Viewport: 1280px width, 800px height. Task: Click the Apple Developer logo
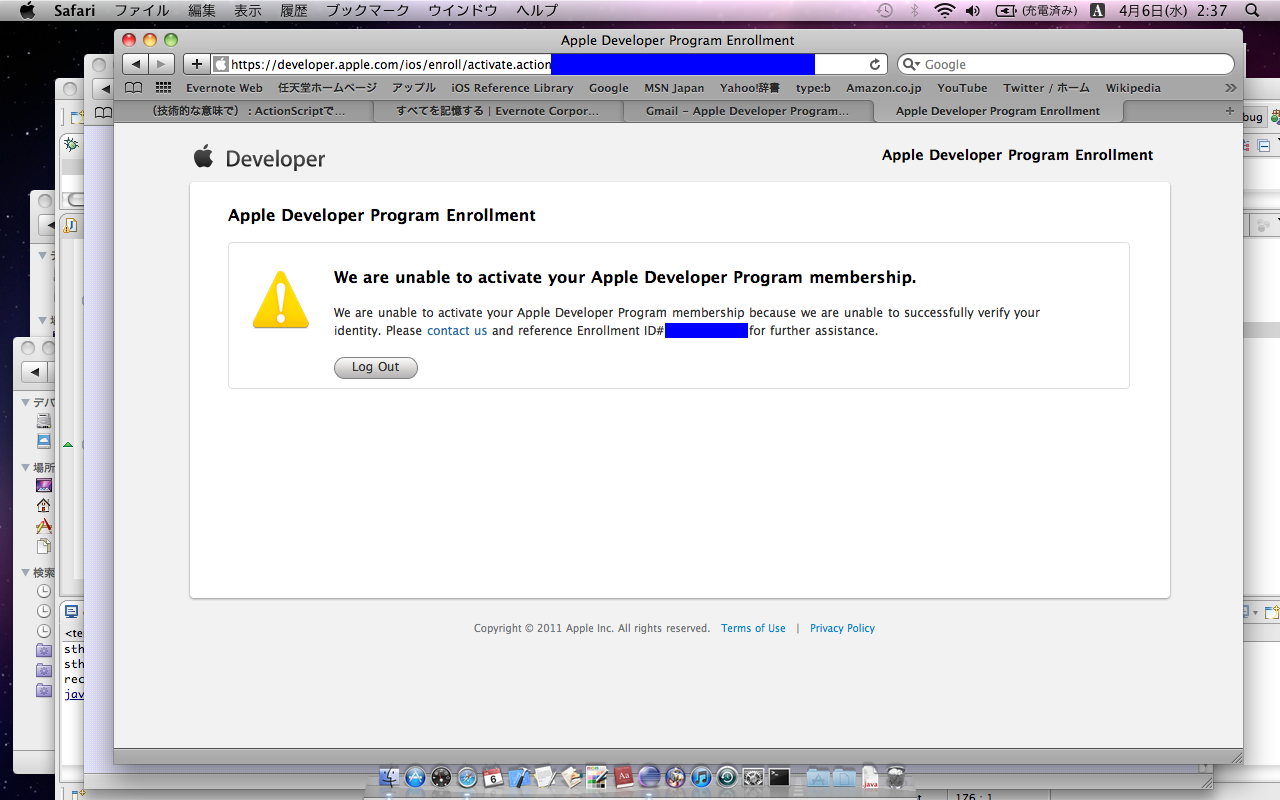259,158
